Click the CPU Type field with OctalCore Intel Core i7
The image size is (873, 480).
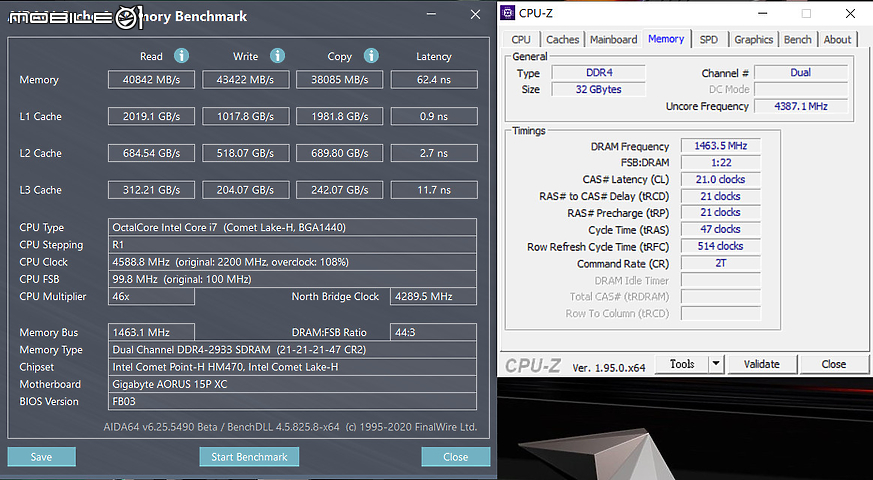(x=292, y=227)
